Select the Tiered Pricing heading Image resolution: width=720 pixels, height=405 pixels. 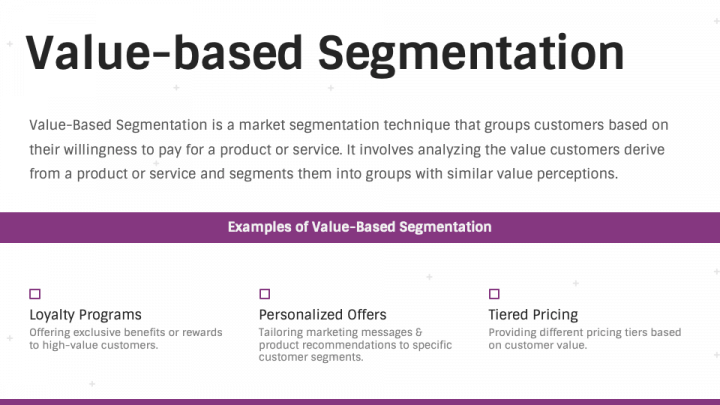coord(533,315)
